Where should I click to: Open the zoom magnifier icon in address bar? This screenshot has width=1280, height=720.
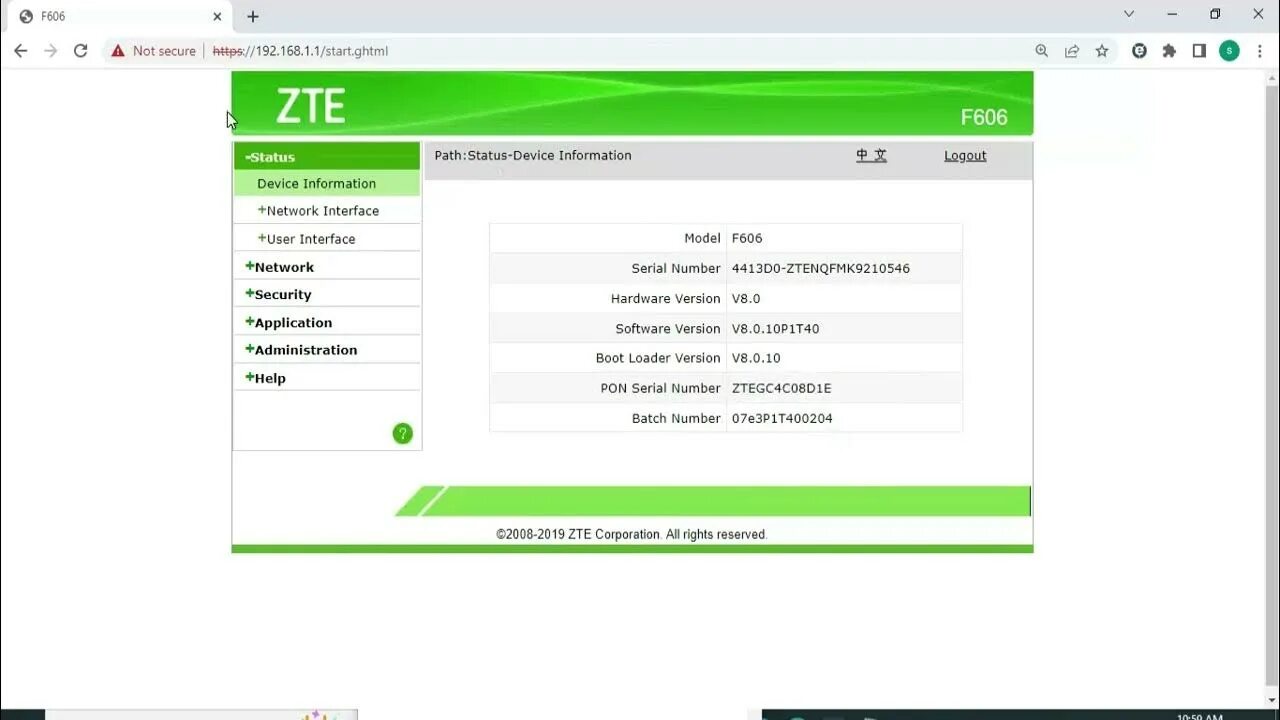[1042, 51]
